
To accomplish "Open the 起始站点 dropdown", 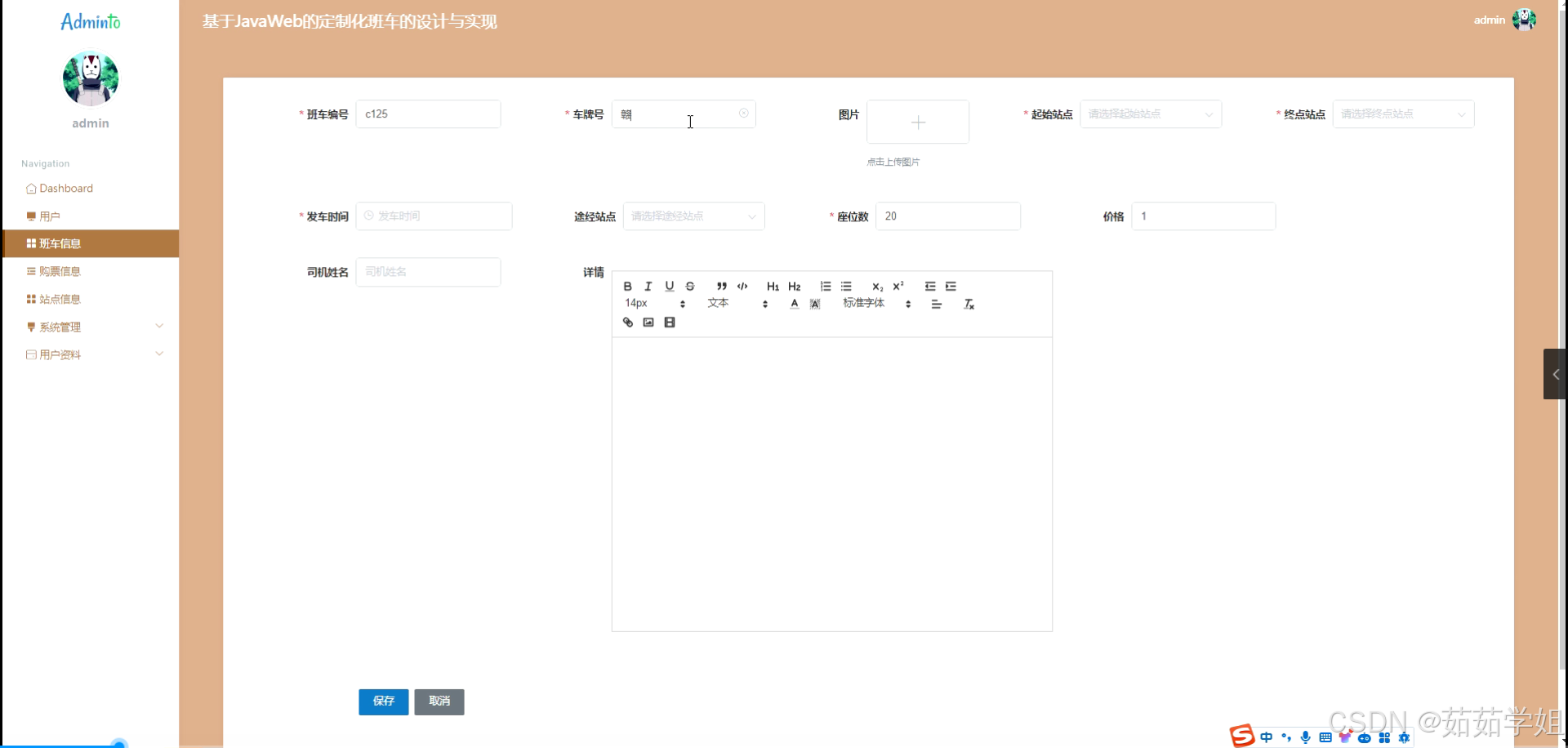I will (x=1151, y=114).
